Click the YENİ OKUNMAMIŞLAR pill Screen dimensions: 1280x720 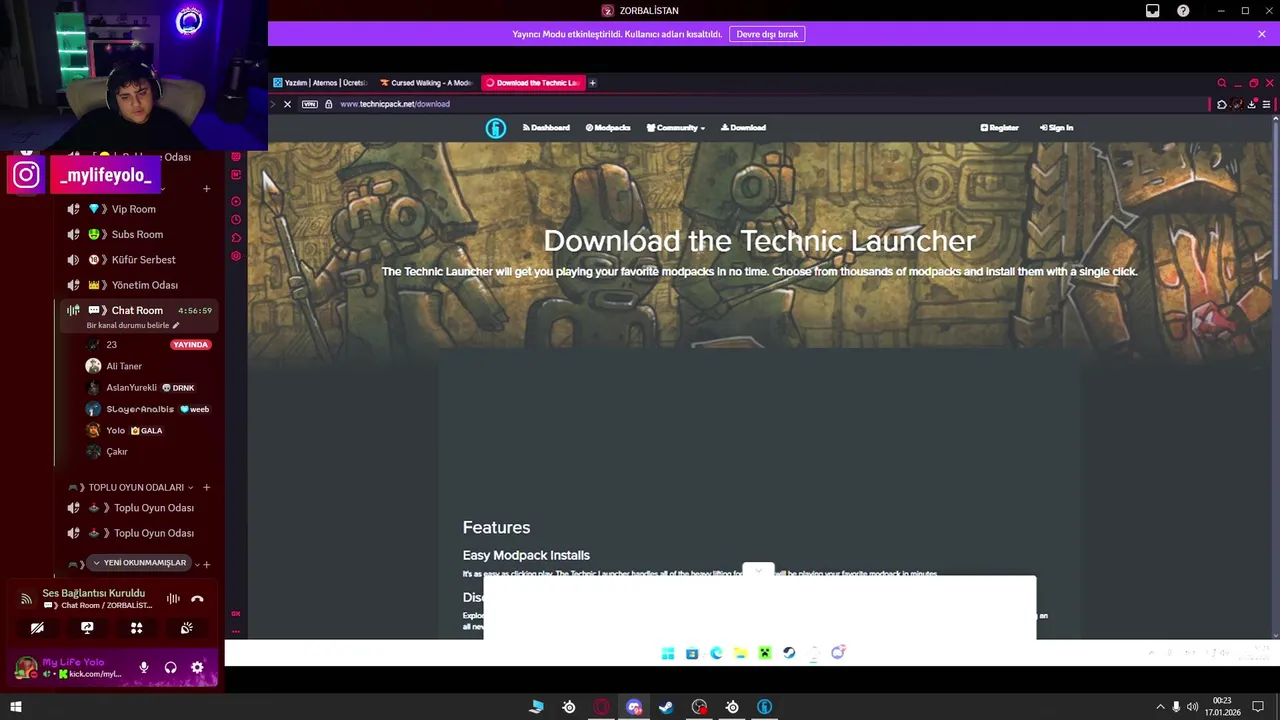tap(138, 563)
